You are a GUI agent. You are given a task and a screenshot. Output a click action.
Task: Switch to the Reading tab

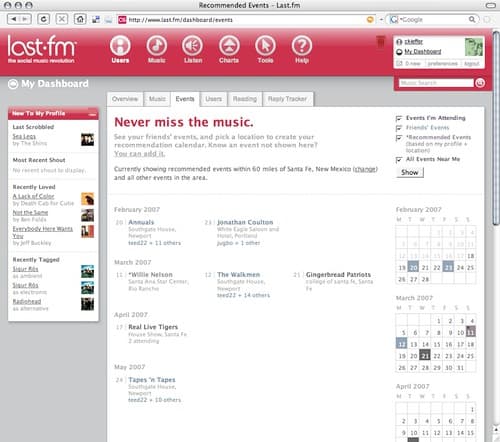coord(245,99)
